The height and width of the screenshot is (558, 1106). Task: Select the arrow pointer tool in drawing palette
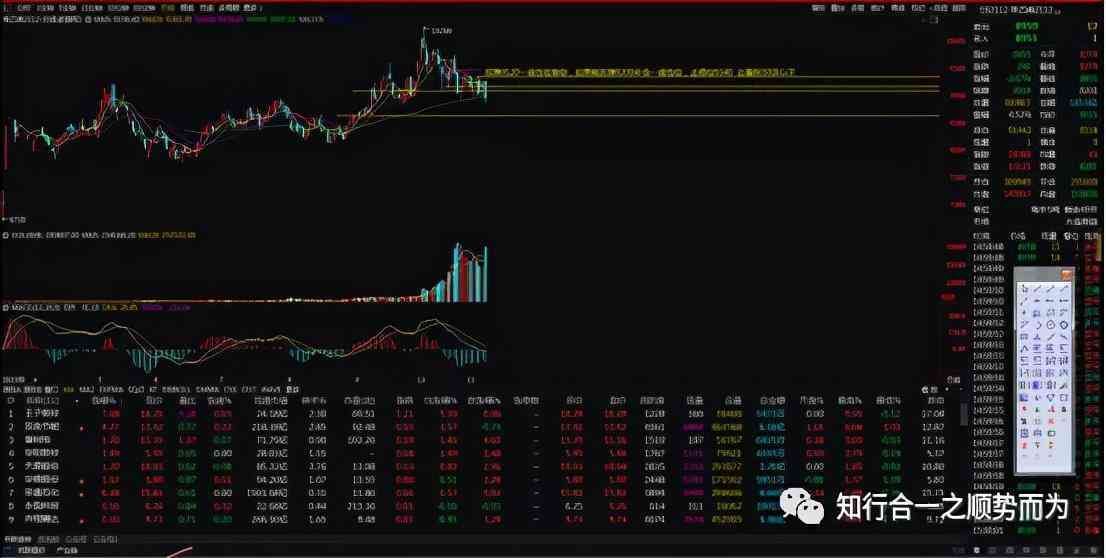point(1024,288)
